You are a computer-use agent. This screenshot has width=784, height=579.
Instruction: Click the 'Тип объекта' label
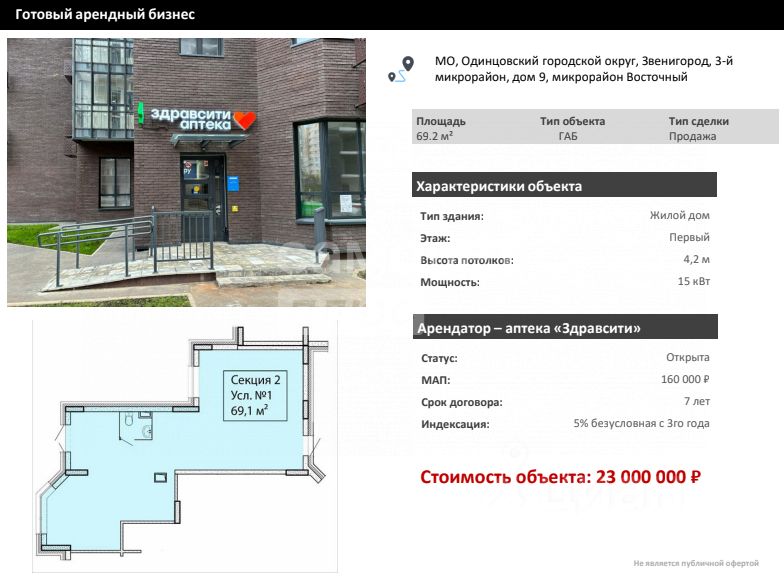point(572,121)
